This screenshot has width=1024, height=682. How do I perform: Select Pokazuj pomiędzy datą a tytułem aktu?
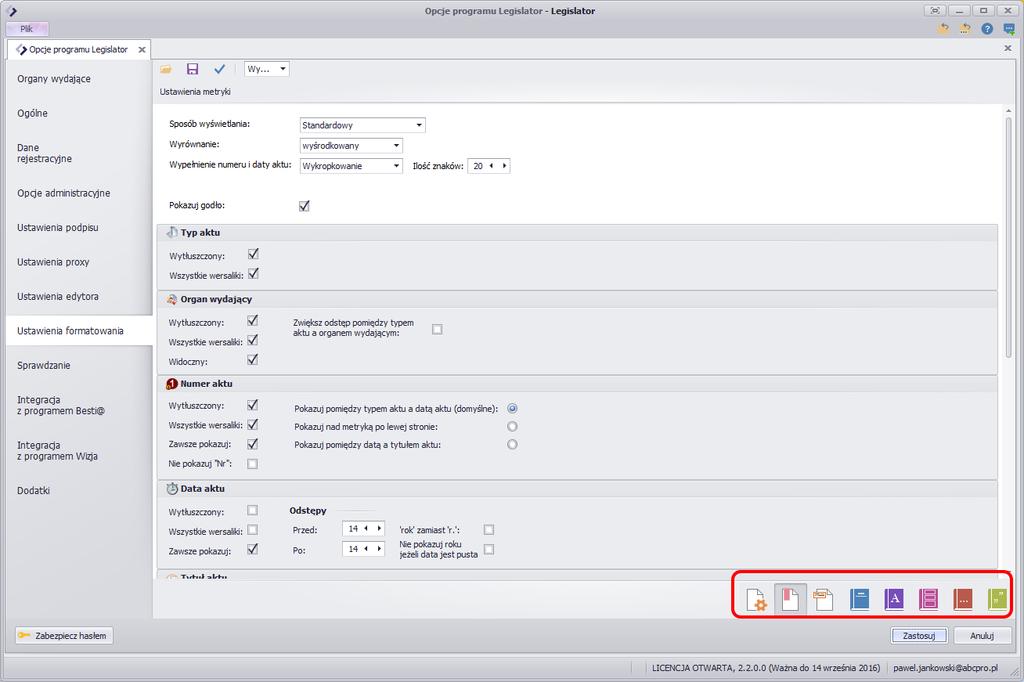click(512, 445)
